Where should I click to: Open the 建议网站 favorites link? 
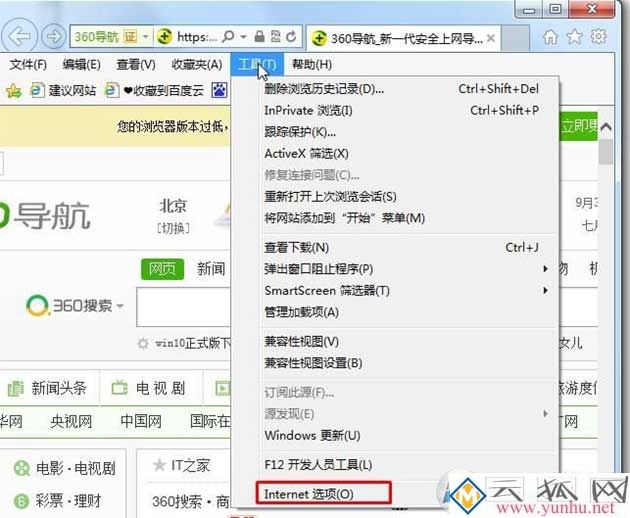[x=64, y=90]
